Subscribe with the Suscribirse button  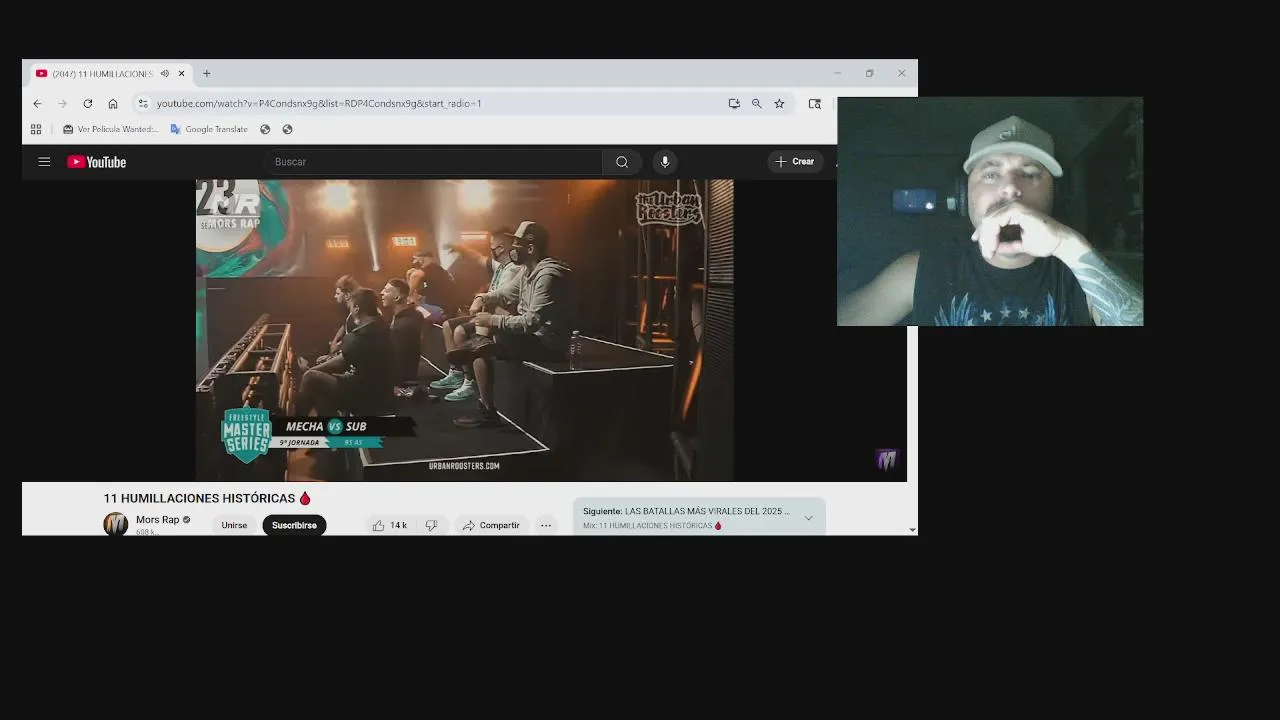(x=294, y=525)
